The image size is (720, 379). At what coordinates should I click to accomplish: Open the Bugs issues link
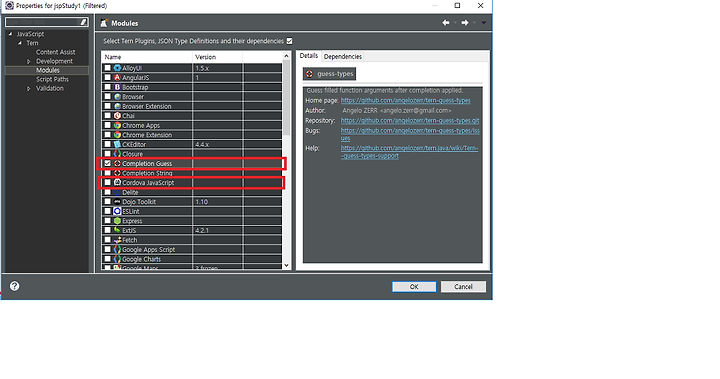coord(410,134)
